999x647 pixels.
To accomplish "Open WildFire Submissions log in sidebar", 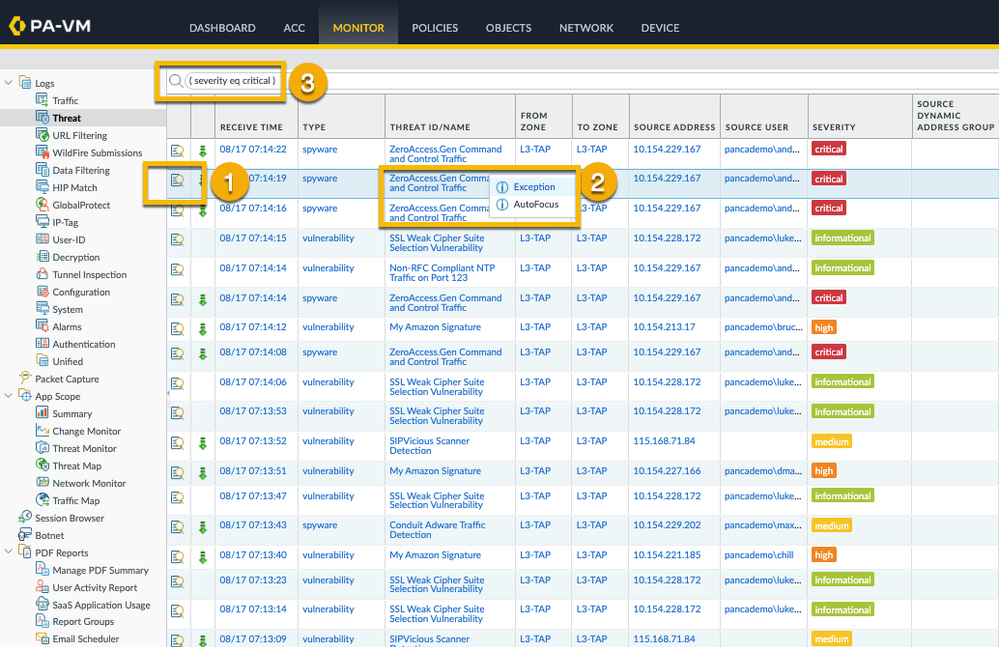I will click(x=96, y=153).
